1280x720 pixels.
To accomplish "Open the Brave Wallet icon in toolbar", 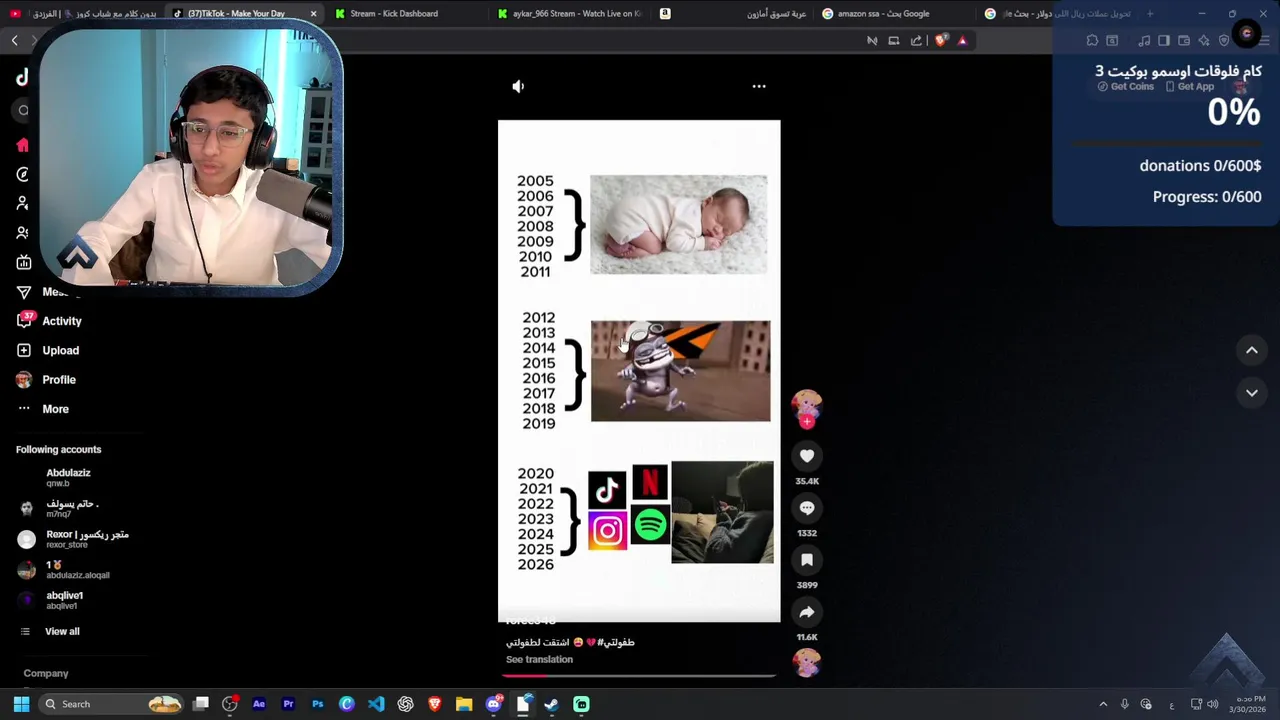I will [1184, 40].
